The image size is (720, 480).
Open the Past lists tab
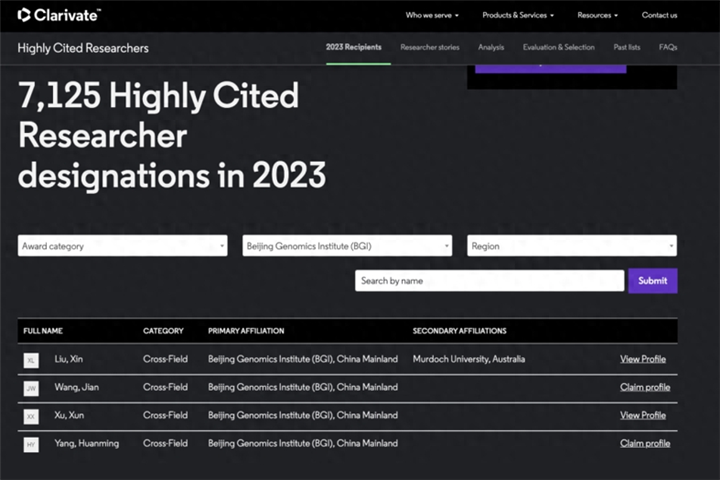click(x=626, y=47)
